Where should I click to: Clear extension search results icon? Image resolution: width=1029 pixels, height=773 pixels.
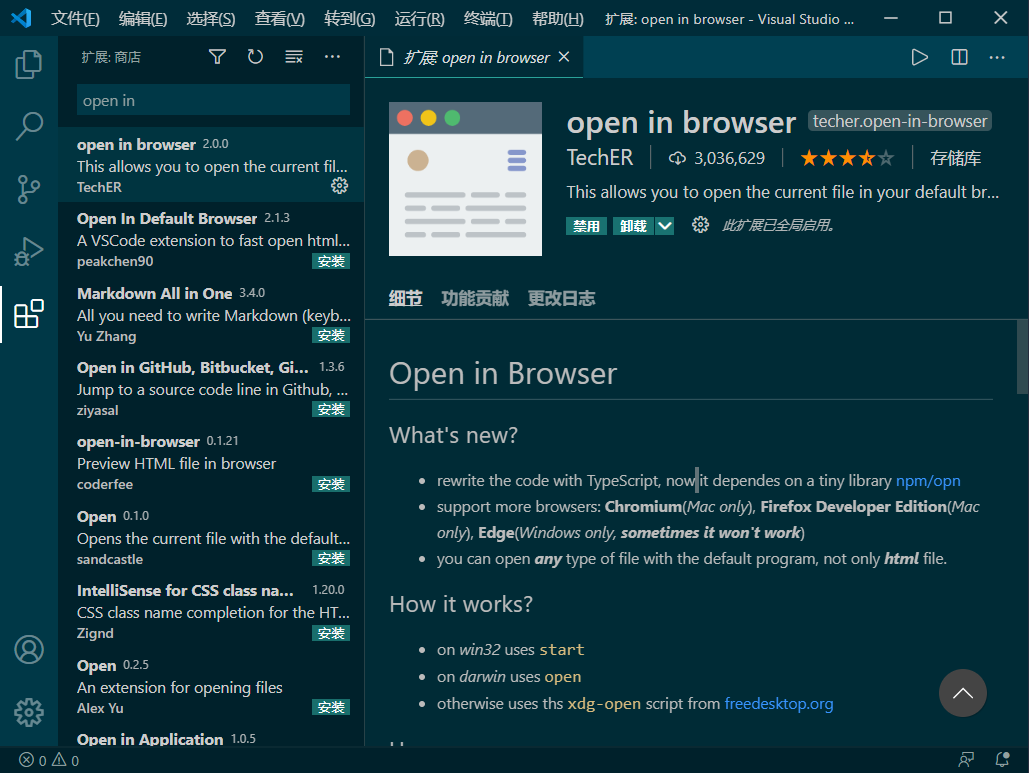(294, 57)
